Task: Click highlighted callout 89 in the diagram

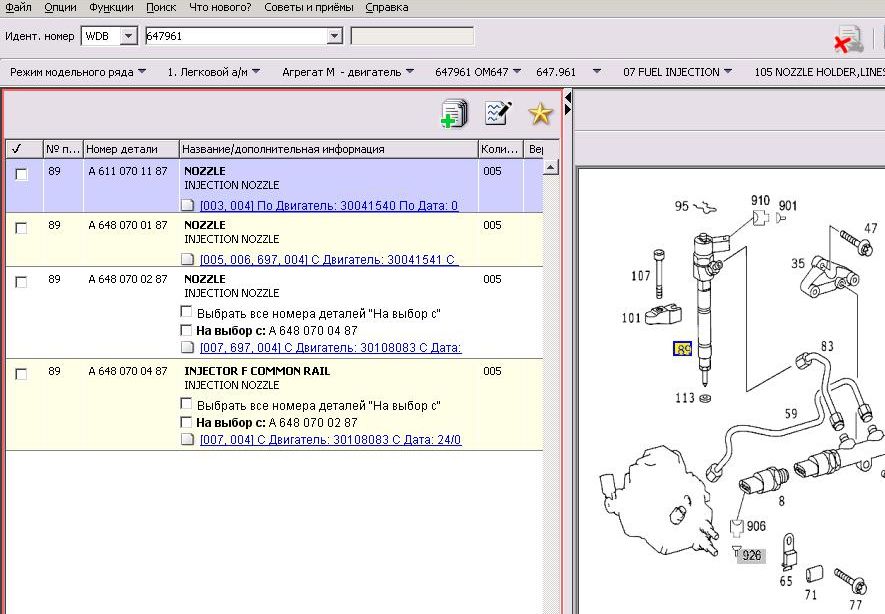Action: (x=684, y=349)
